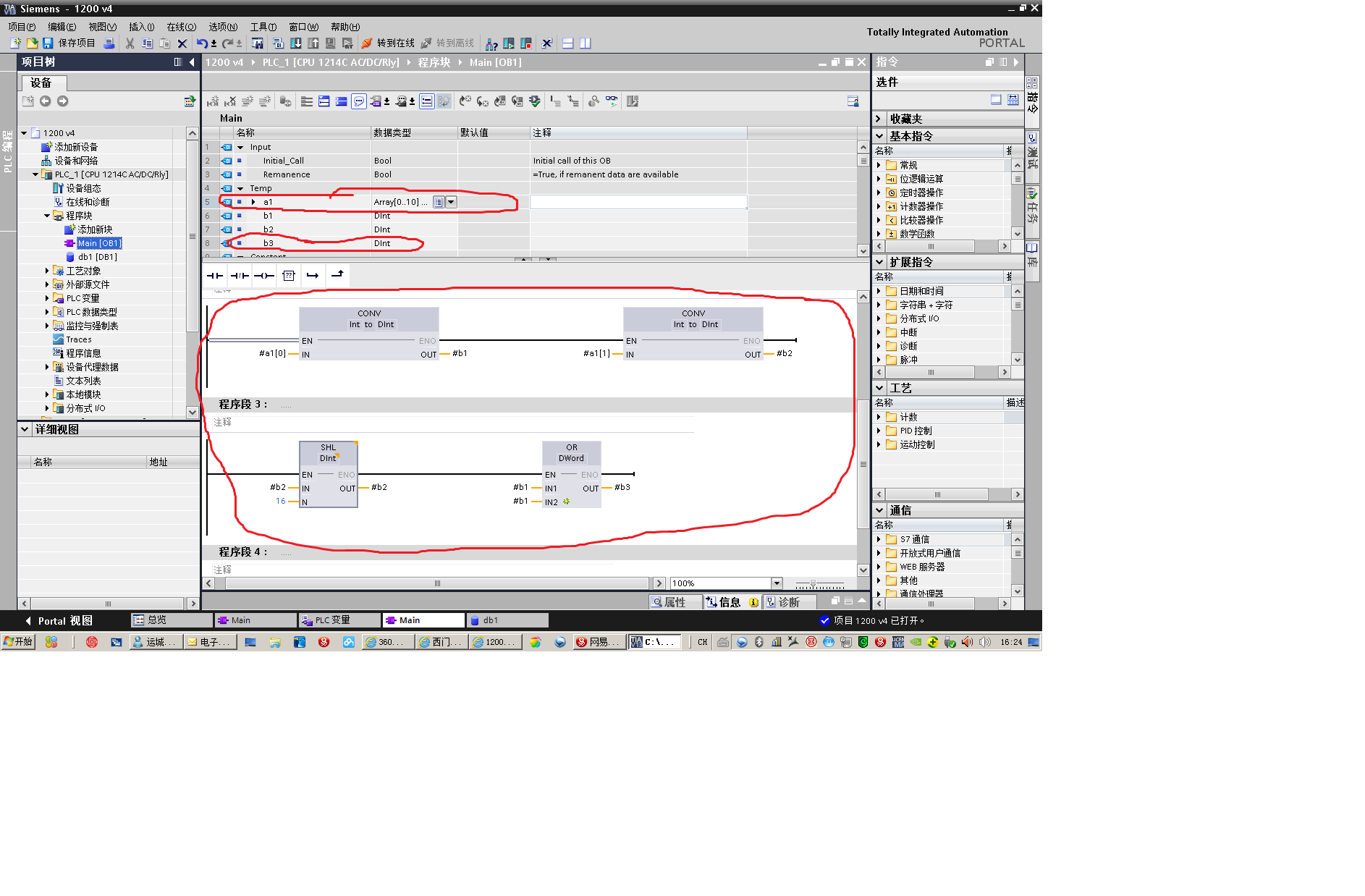The height and width of the screenshot is (896, 1365).
Task: Open the 编辑(E) menu
Action: [x=62, y=27]
